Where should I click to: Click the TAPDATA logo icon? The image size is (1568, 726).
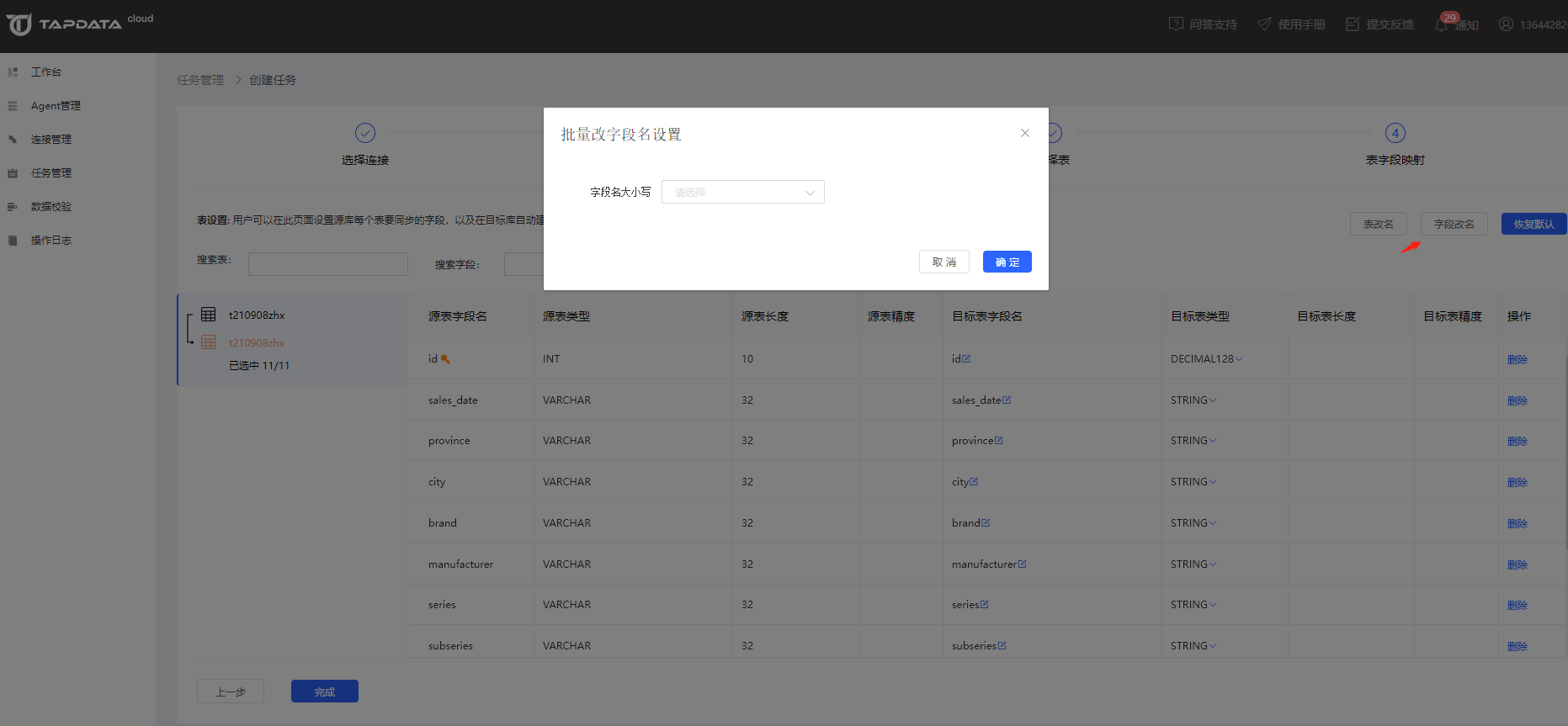[x=19, y=24]
